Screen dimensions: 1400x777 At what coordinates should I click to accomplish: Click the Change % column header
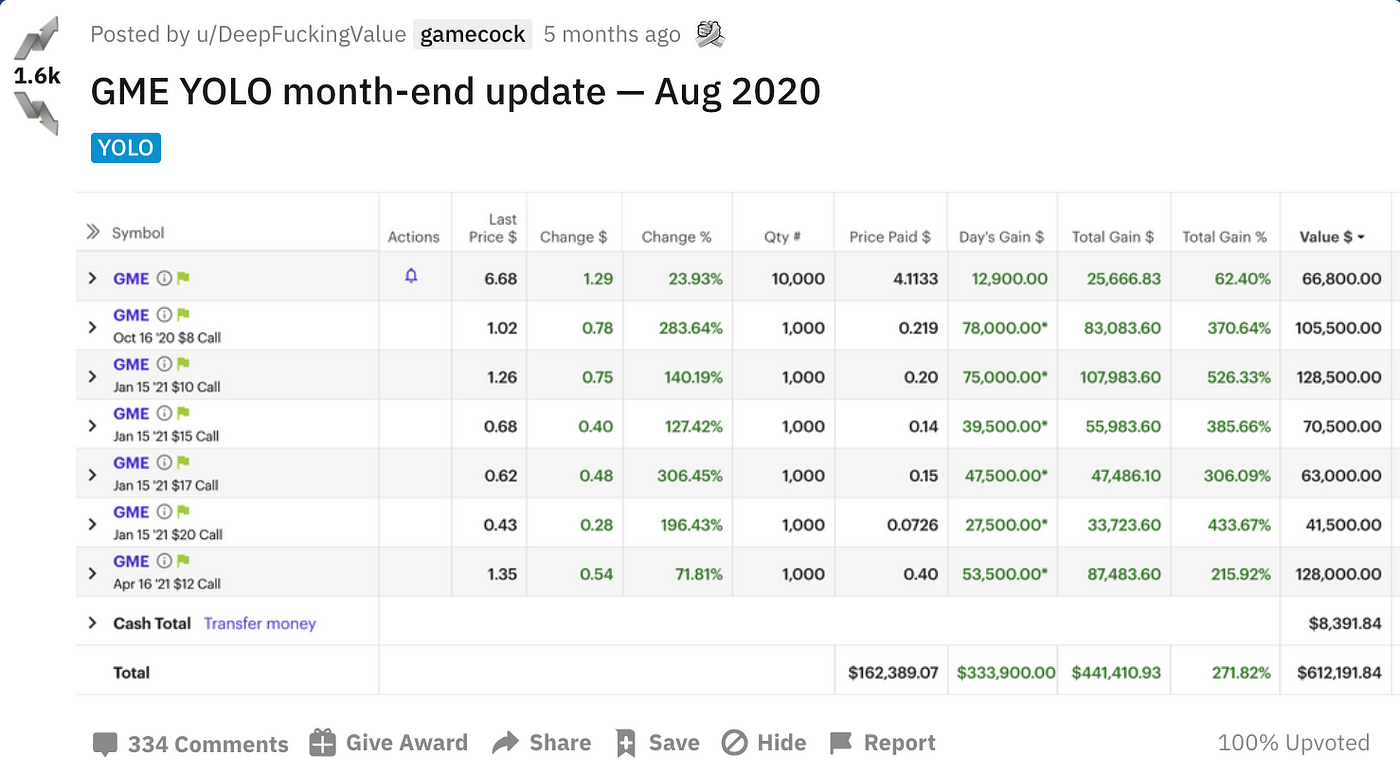(x=676, y=237)
